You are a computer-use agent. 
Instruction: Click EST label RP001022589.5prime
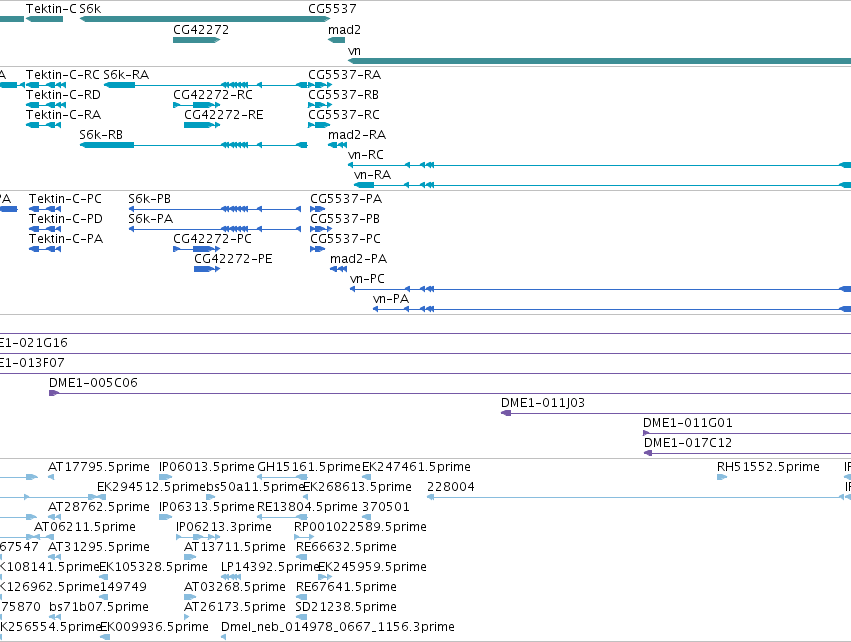[360, 527]
